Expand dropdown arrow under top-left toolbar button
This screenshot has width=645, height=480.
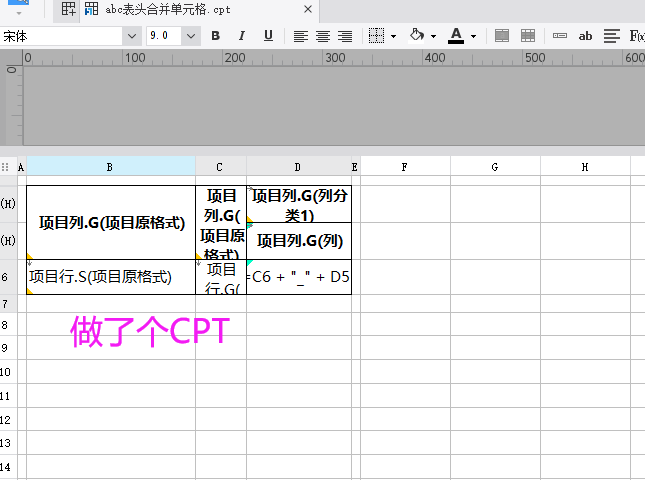coord(19,13)
